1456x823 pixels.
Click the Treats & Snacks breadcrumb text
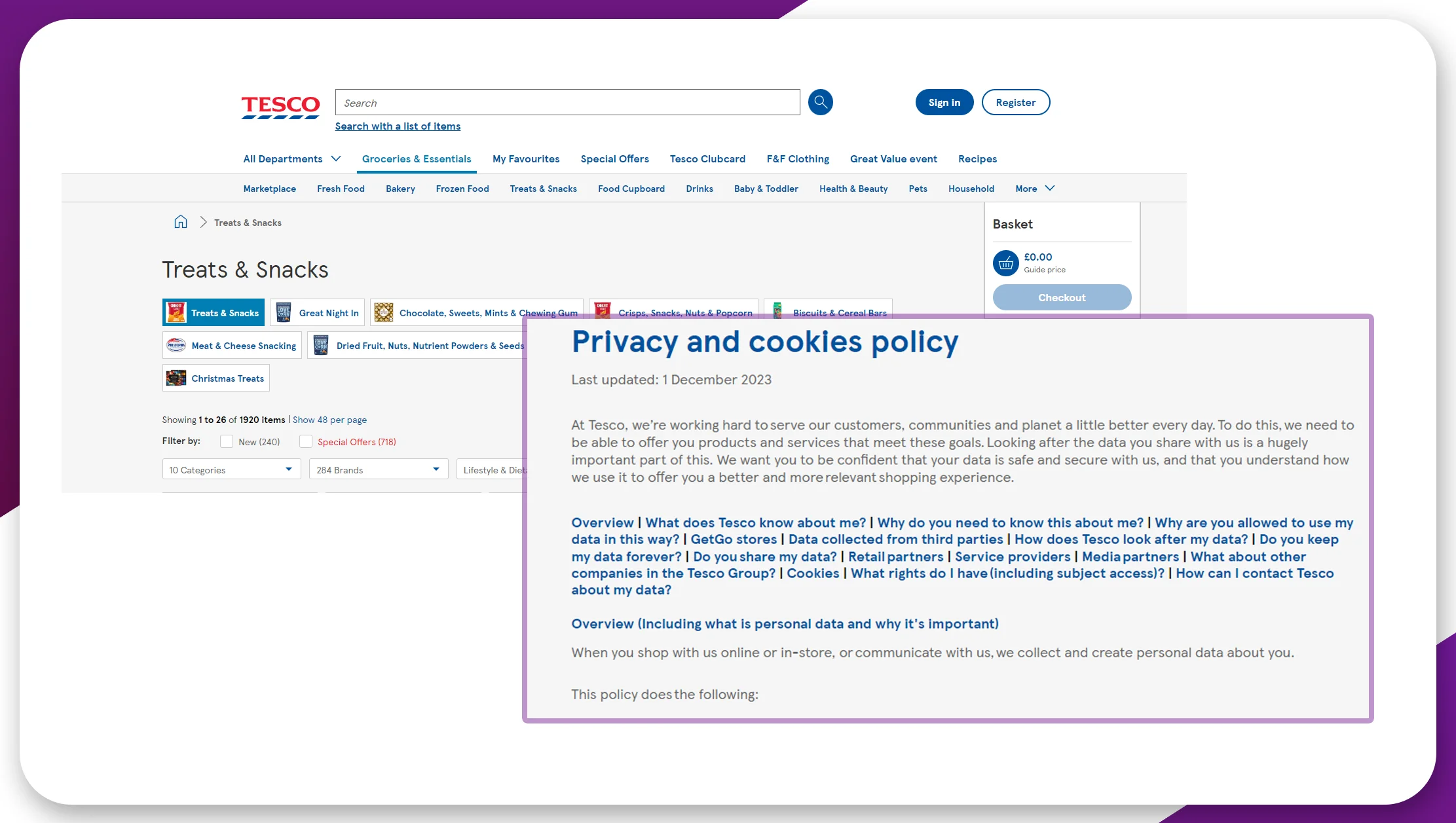[x=248, y=223]
